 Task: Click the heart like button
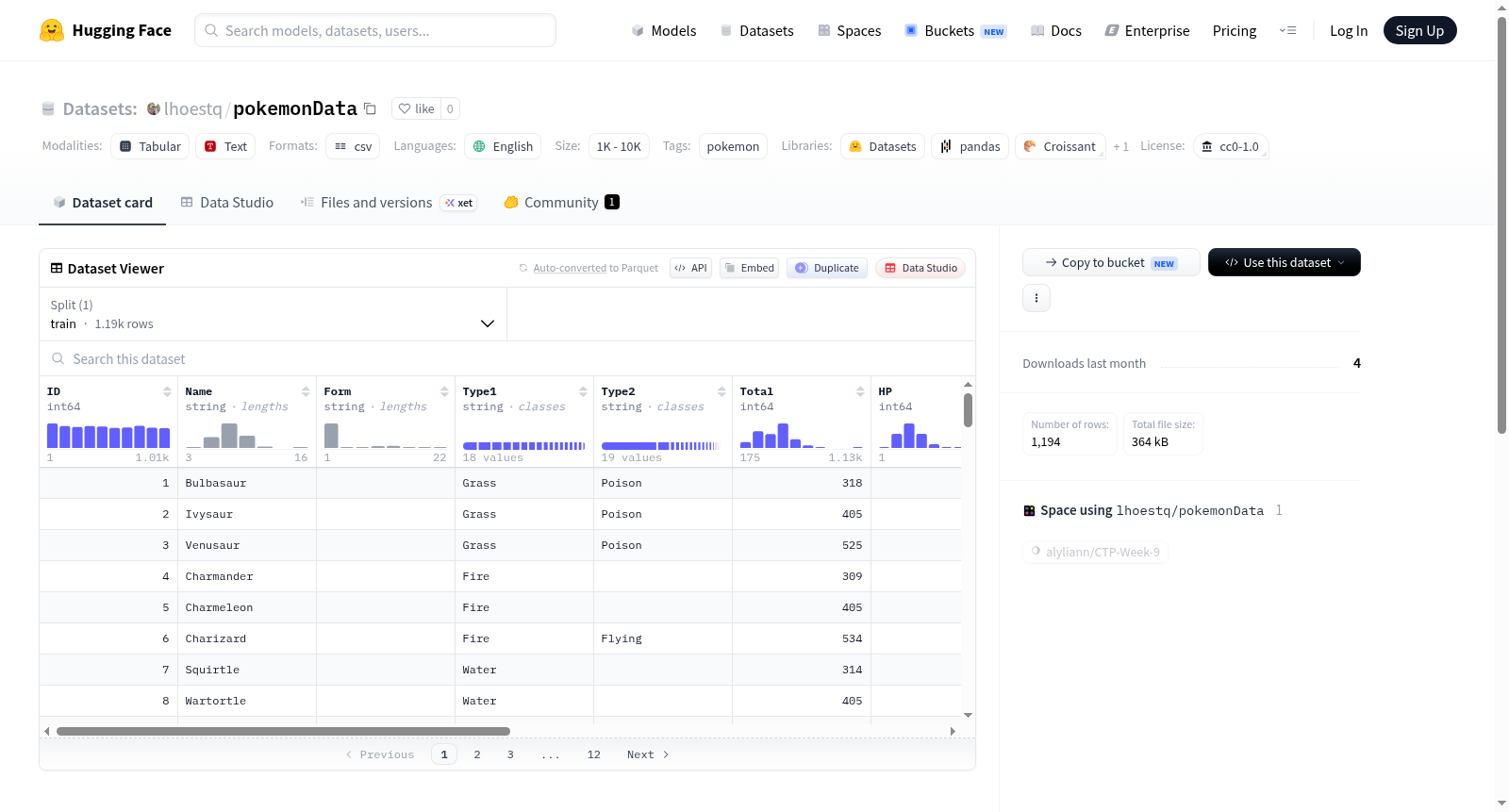(416, 108)
